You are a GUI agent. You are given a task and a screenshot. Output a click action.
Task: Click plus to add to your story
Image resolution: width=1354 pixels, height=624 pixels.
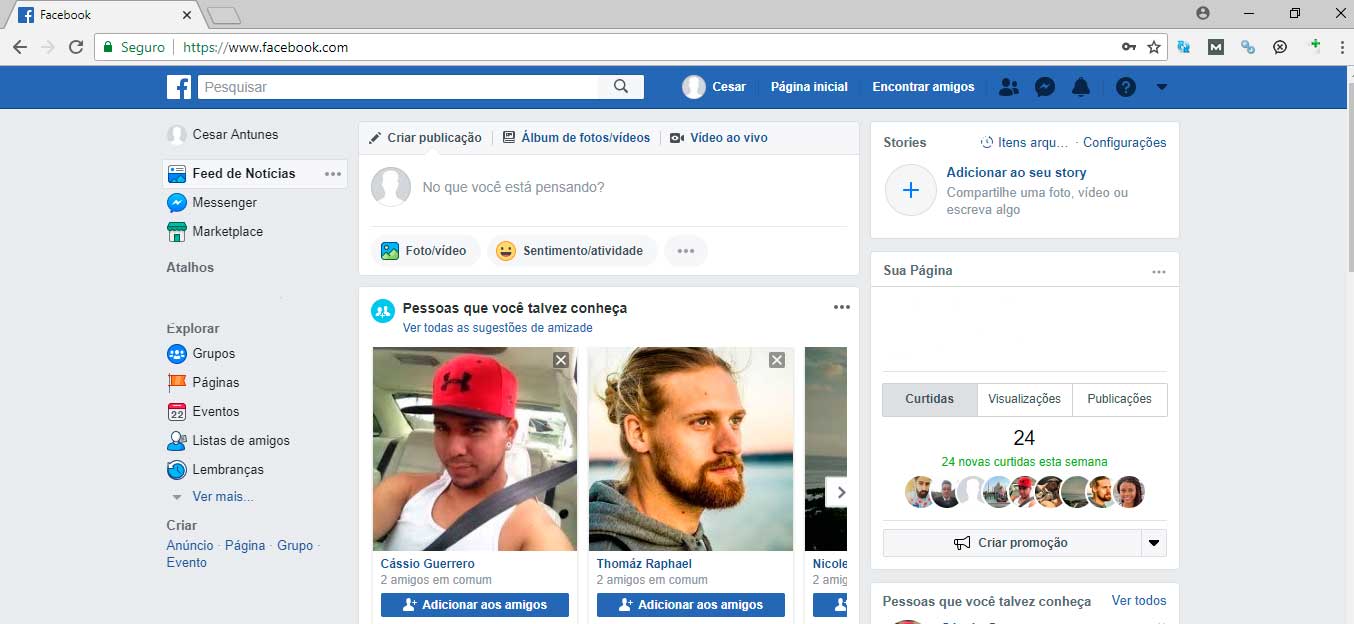coord(911,191)
